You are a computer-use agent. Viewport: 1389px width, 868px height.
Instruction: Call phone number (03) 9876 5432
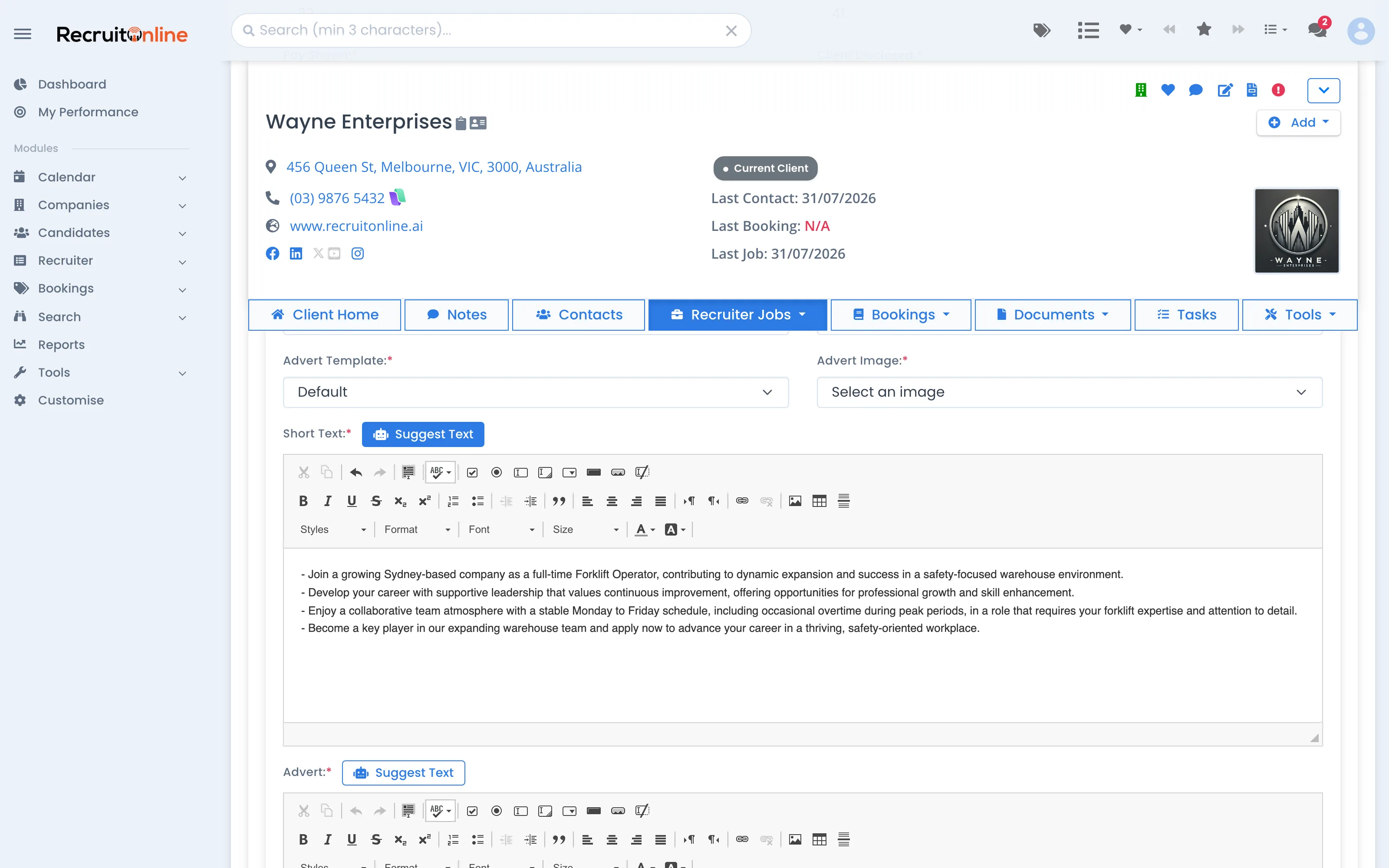point(337,198)
